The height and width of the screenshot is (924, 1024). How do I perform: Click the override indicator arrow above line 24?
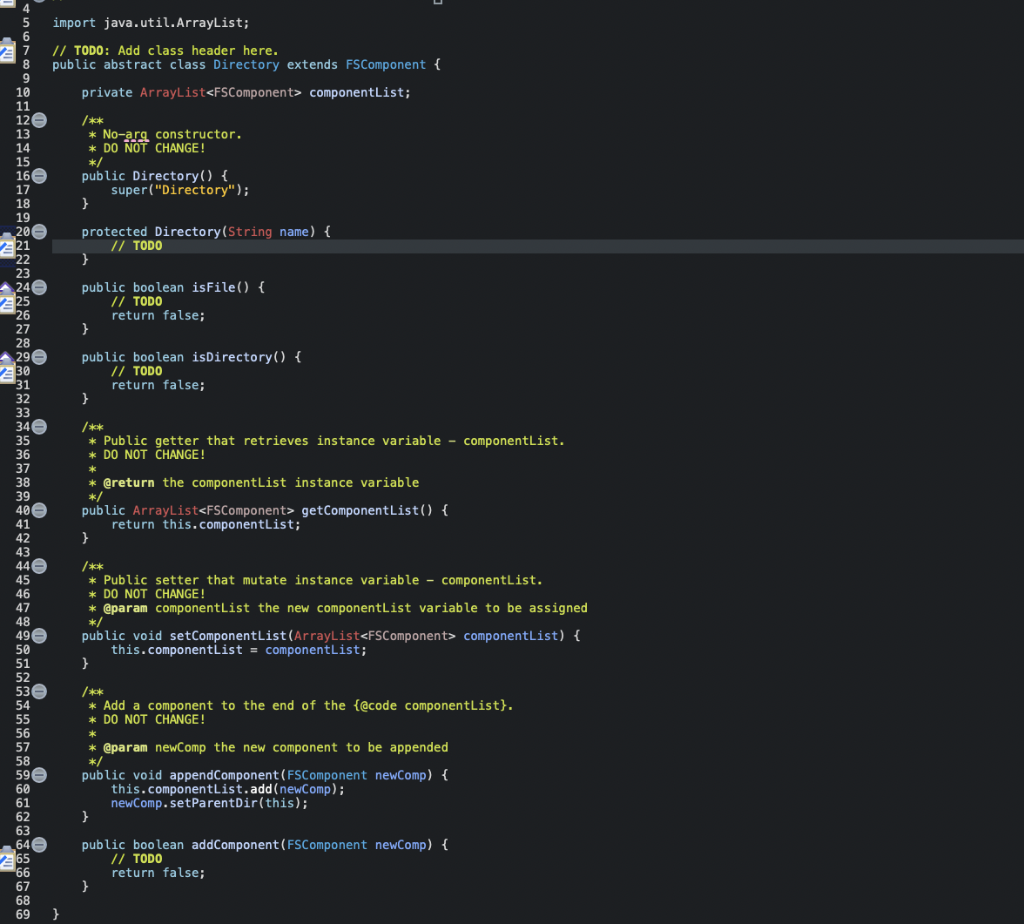coord(7,287)
